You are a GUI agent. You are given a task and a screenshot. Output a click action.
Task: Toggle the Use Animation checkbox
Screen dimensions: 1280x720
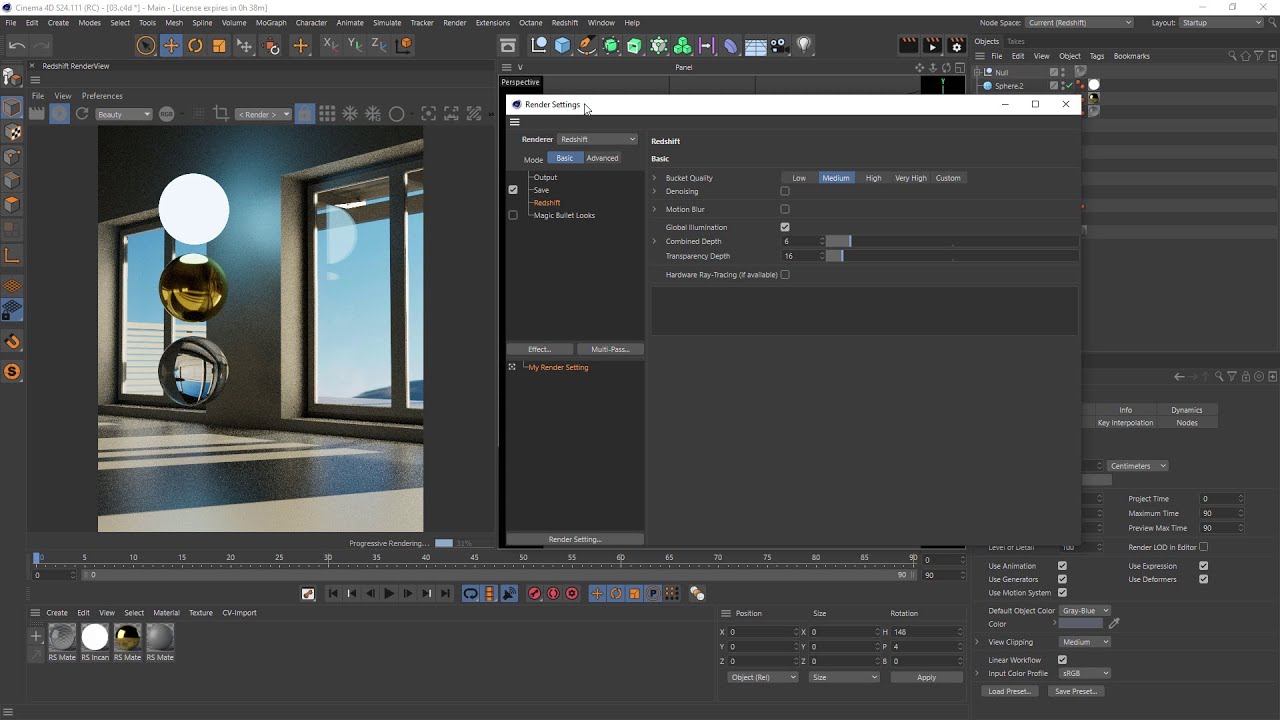click(1062, 566)
